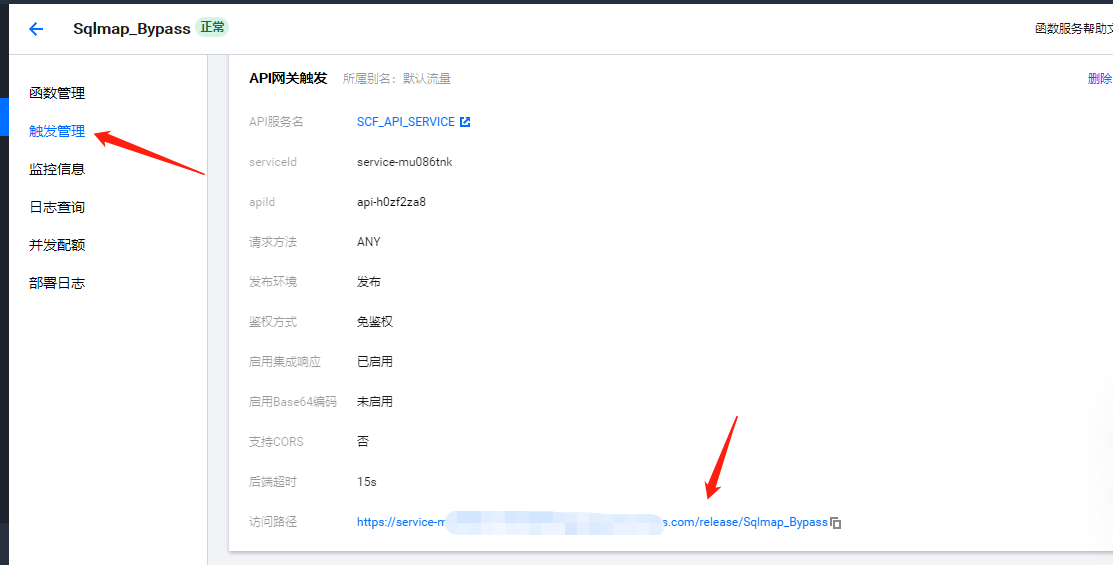
Task: Click the api-h0zf2za8 apiId value
Action: click(391, 202)
